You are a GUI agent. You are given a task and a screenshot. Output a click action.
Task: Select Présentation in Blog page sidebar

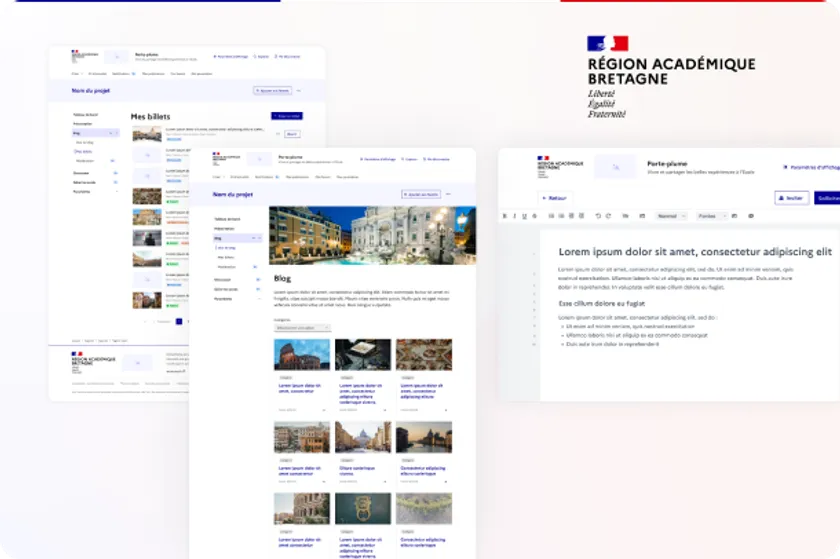coord(224,228)
